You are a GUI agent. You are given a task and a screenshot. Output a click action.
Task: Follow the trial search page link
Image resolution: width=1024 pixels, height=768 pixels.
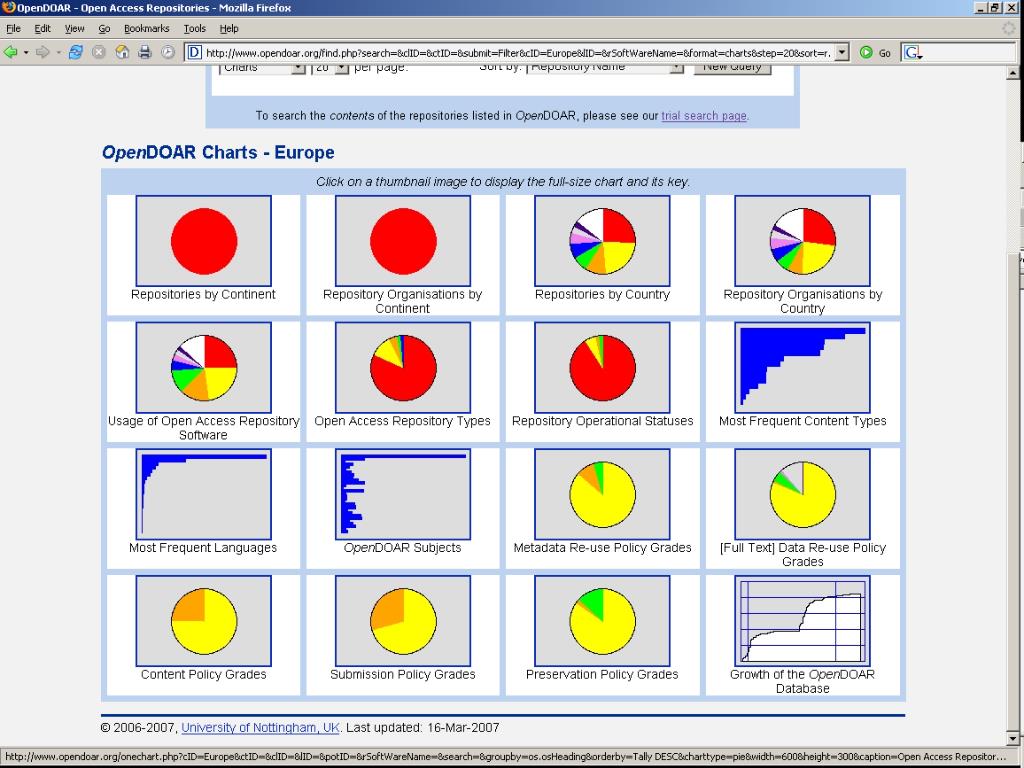[704, 116]
